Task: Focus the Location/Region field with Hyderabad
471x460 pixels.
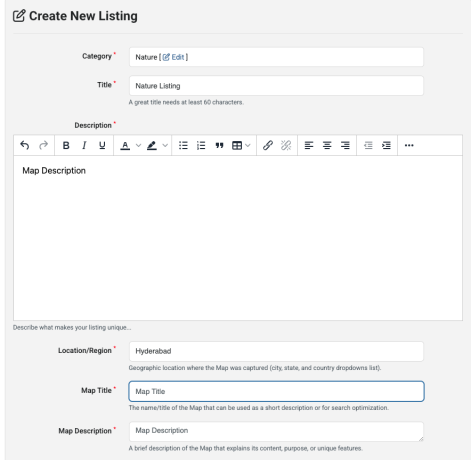Action: pyautogui.click(x=276, y=351)
